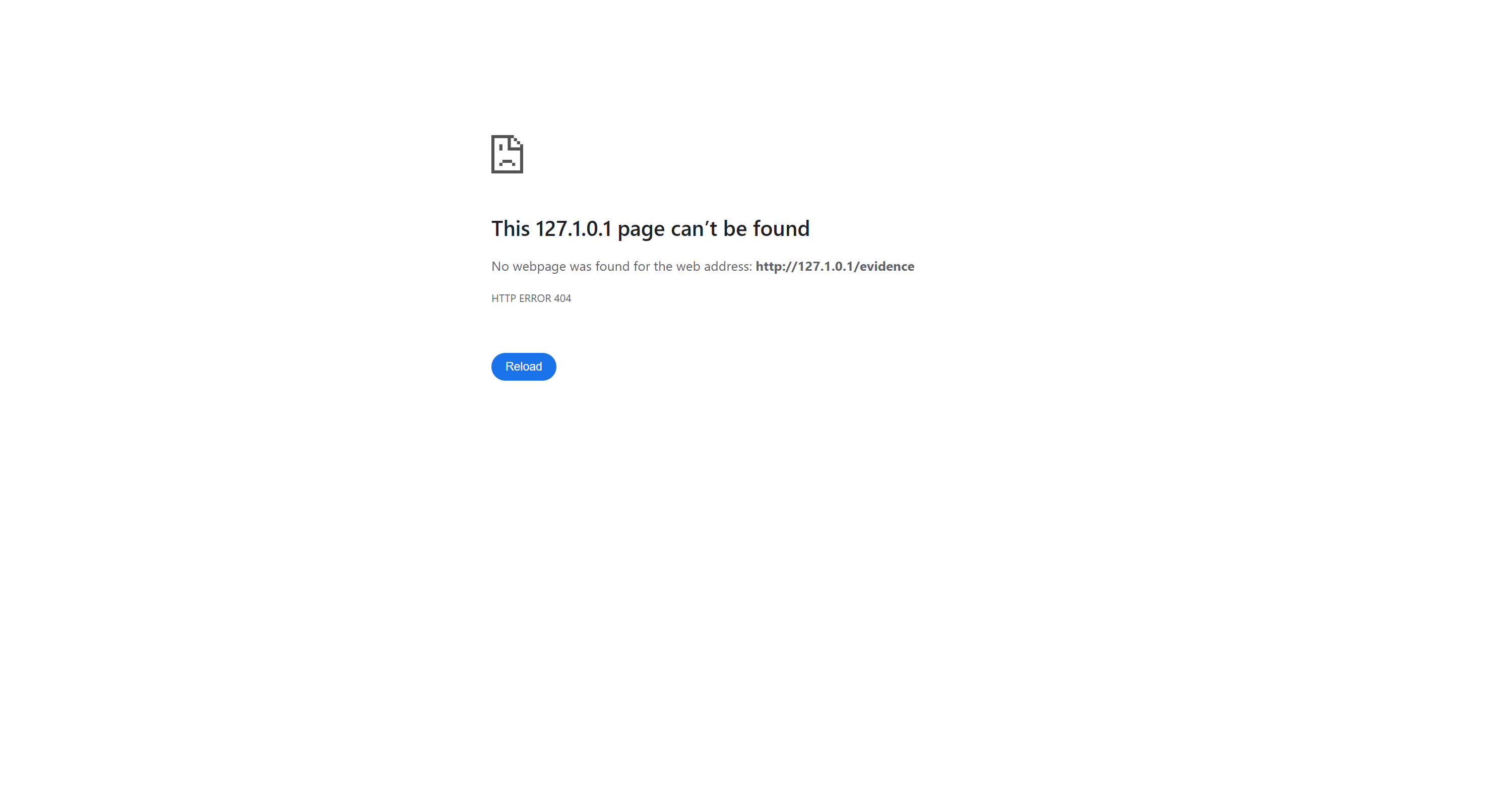Click "web address:" in the description text
Viewport: 1512px width, 786px height.
[x=714, y=267]
